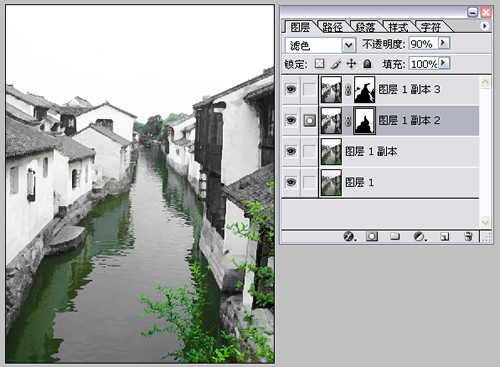Lock position move icon
This screenshot has height=367, width=500.
351,64
